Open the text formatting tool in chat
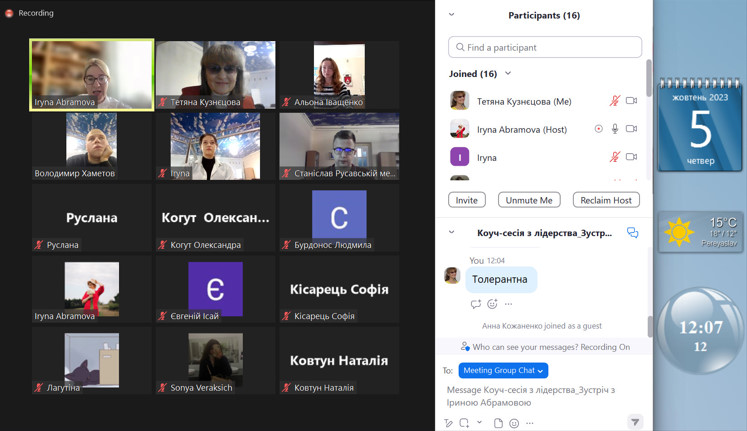 448,423
